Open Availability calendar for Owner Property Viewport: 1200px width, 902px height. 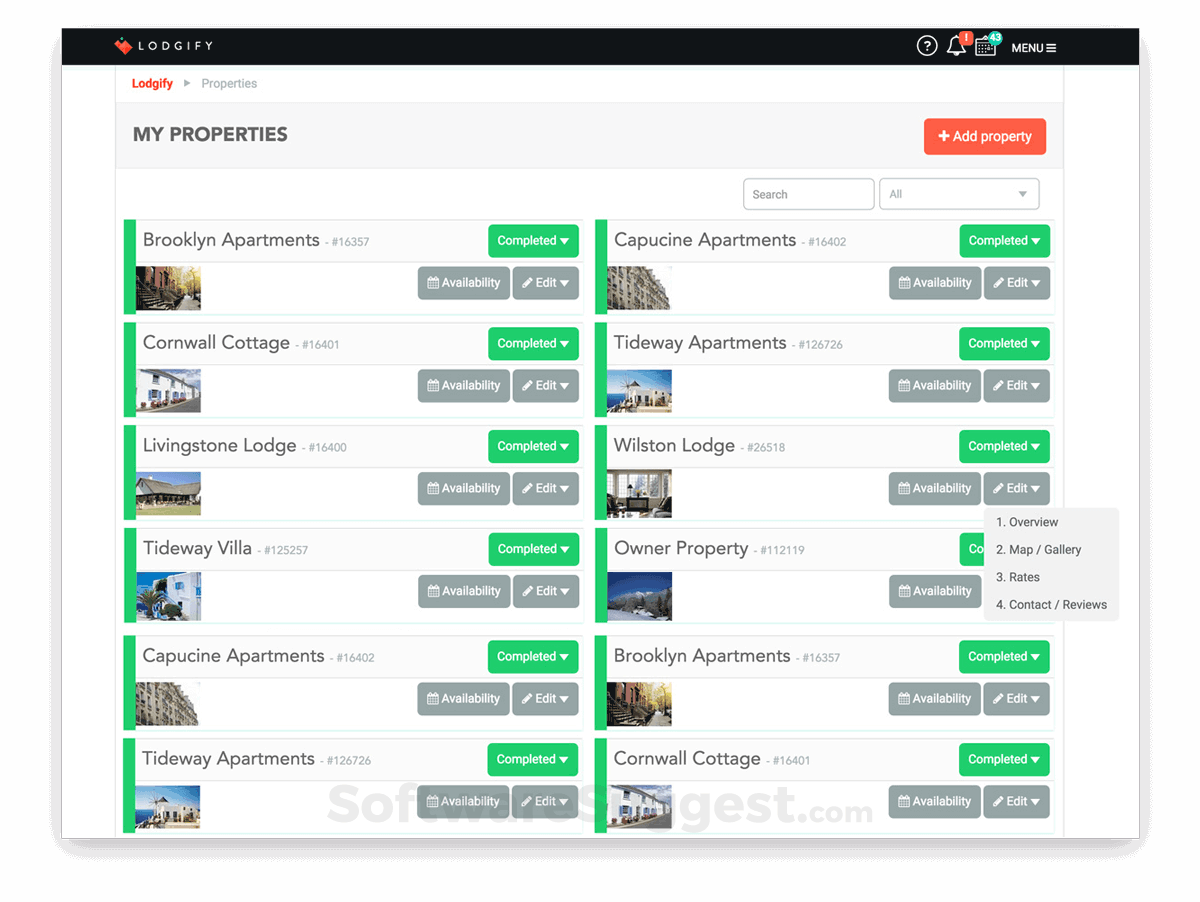pyautogui.click(x=934, y=591)
